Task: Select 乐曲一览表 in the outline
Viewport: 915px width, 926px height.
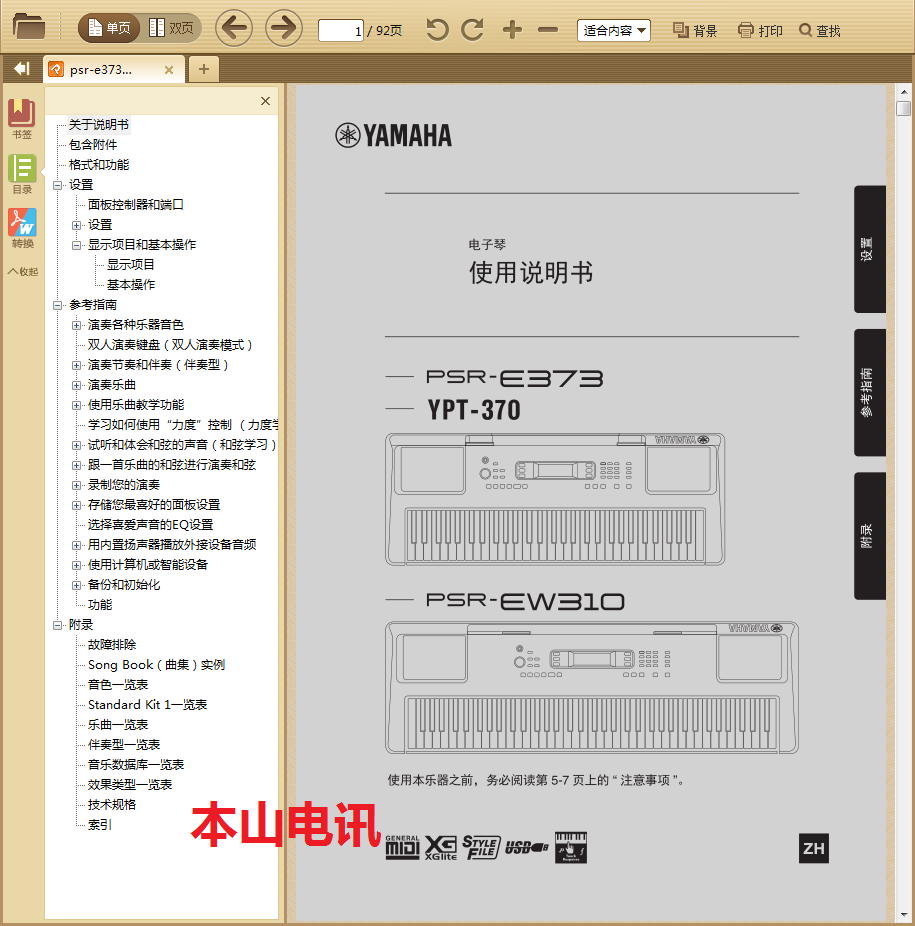Action: pos(118,725)
